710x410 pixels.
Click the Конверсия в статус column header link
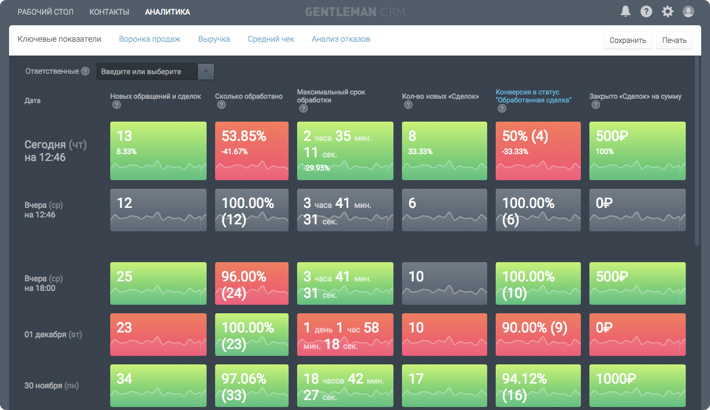533,96
